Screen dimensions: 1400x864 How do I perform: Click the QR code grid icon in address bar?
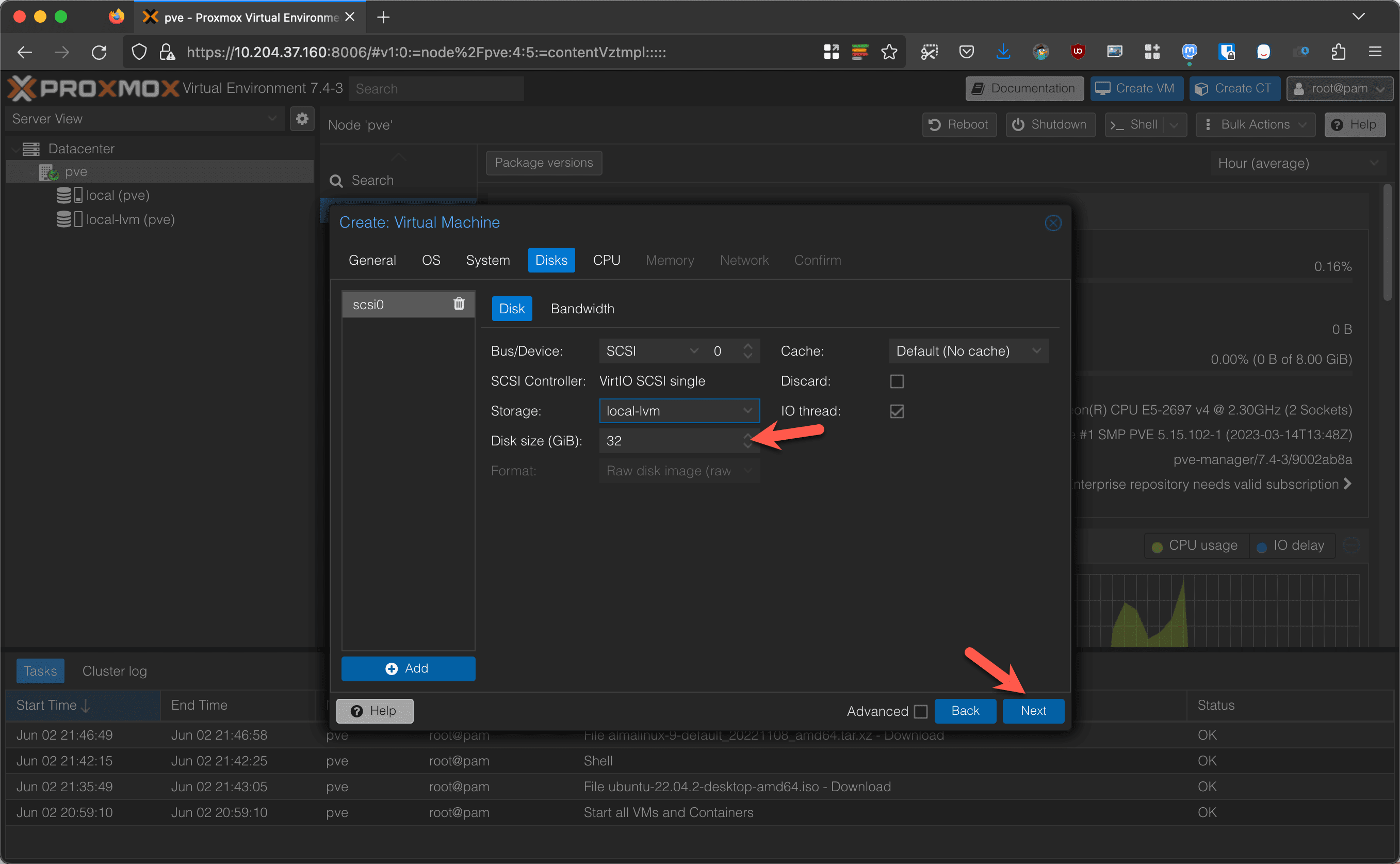coord(832,52)
